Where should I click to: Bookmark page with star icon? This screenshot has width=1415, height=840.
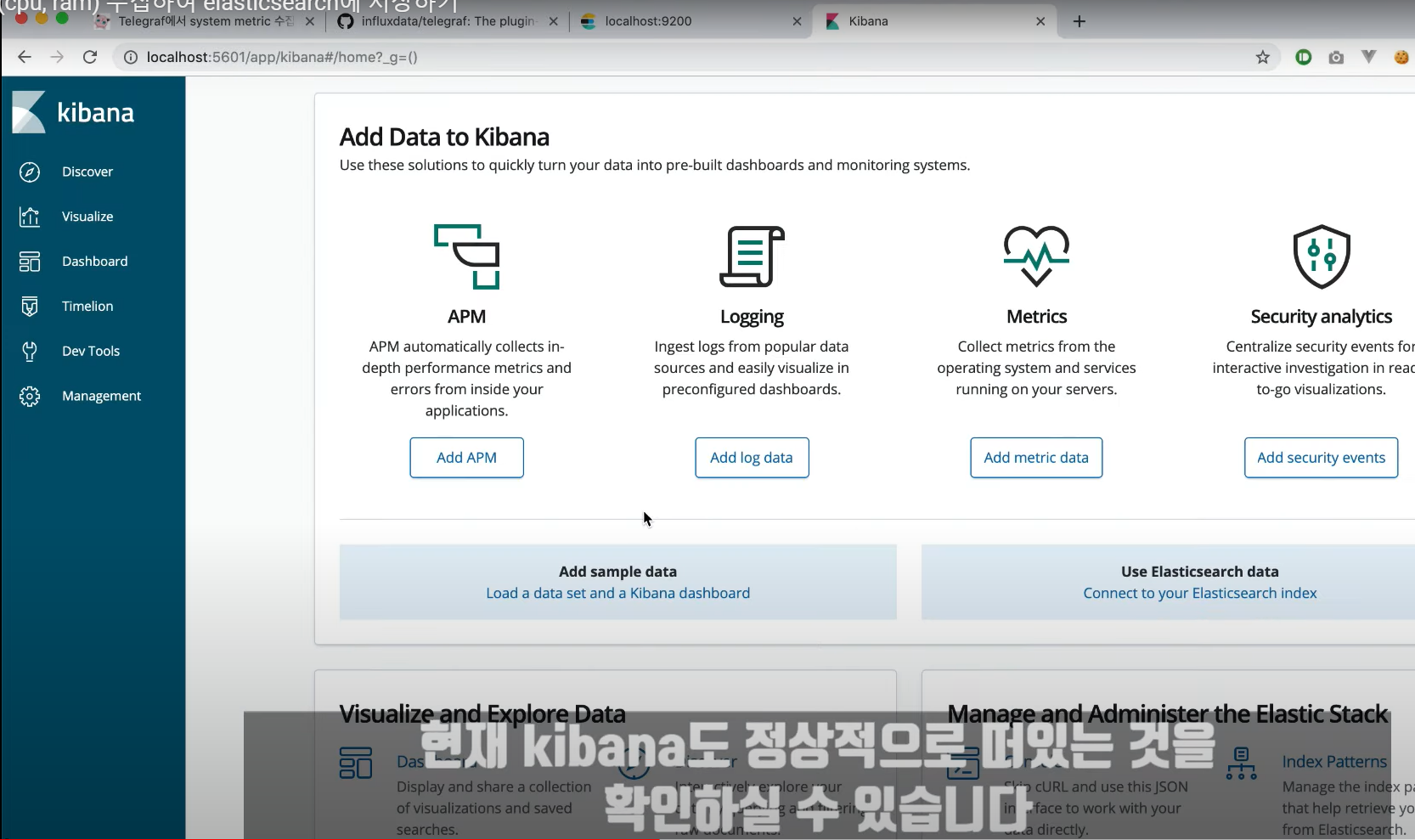click(x=1263, y=57)
